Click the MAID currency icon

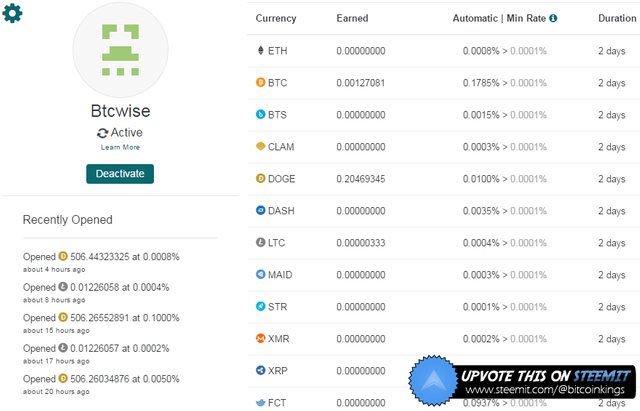point(260,274)
